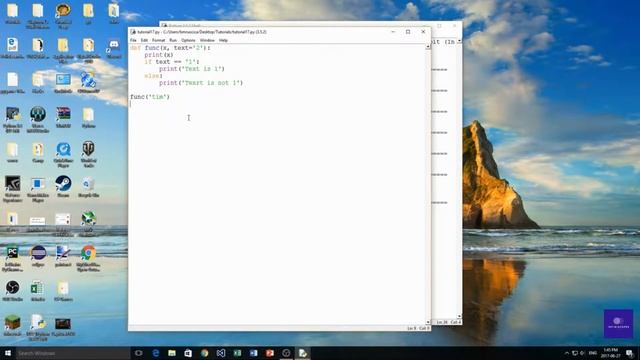
Task: Select the QuickTime Player desktop shortcut
Action: [63, 153]
